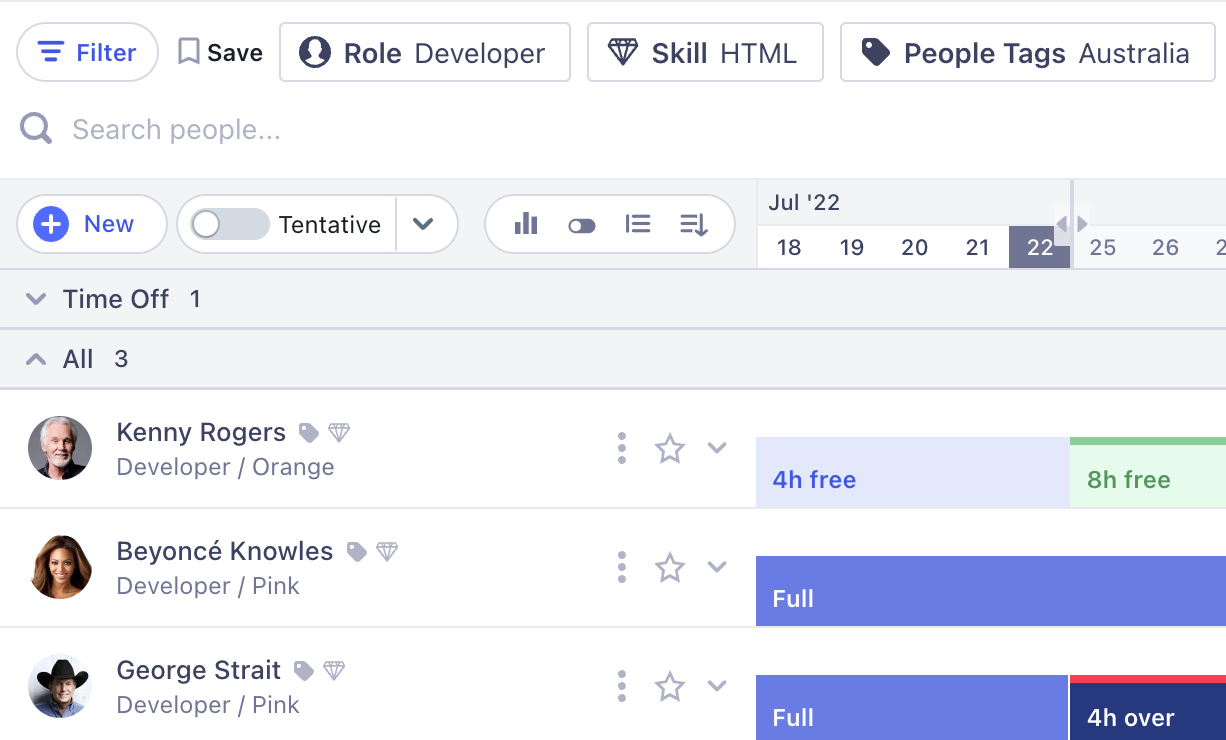The height and width of the screenshot is (740, 1226).
Task: Click the Filter button
Action: point(88,52)
